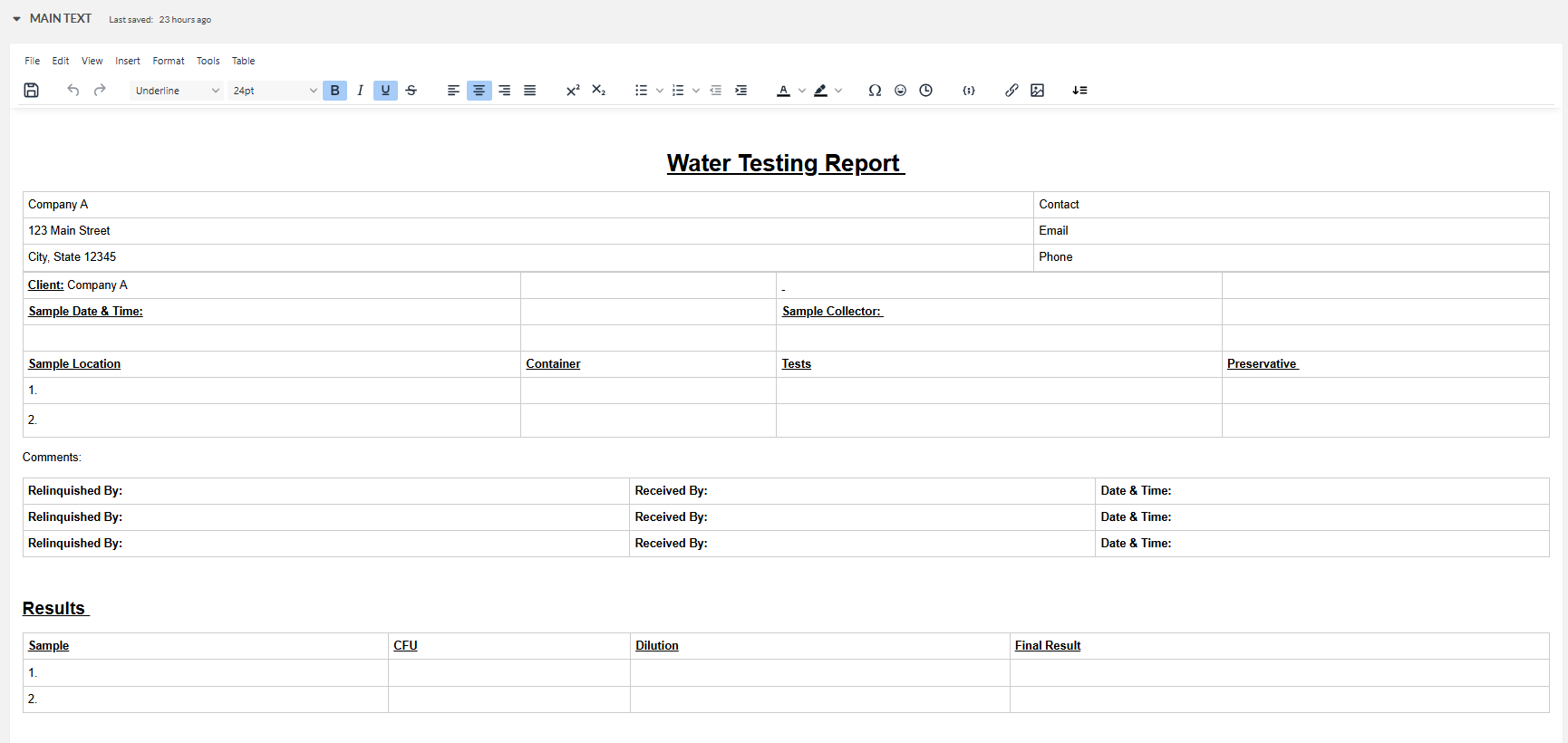Click the Email cell
1568x743 pixels.
pyautogui.click(x=1291, y=231)
